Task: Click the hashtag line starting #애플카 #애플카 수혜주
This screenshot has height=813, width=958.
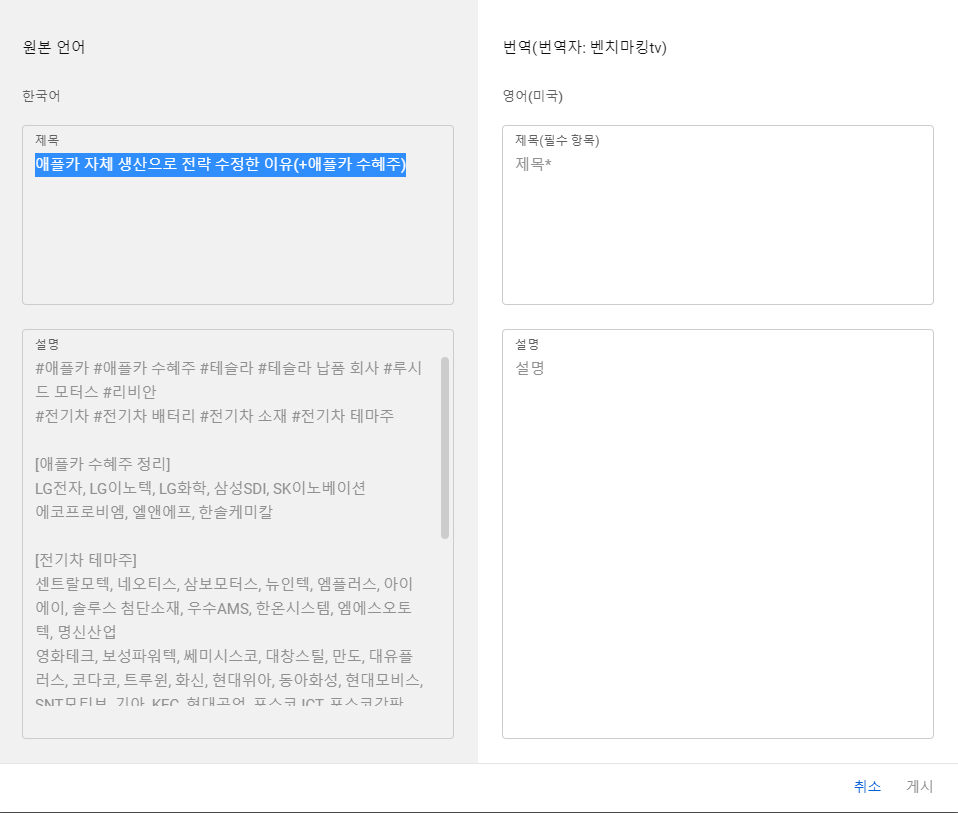Action: [x=229, y=368]
